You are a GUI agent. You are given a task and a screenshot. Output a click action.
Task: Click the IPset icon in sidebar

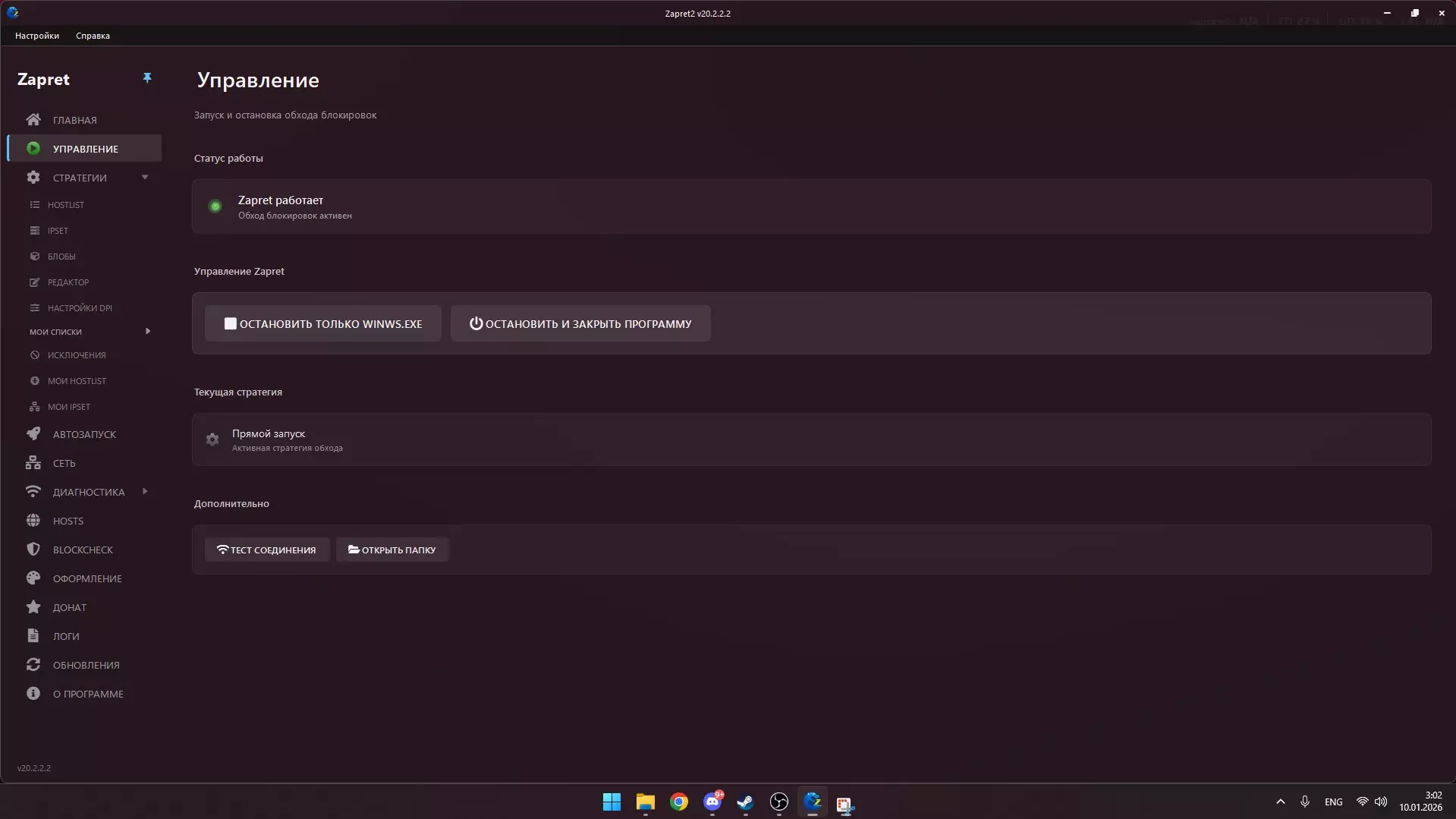pos(35,231)
